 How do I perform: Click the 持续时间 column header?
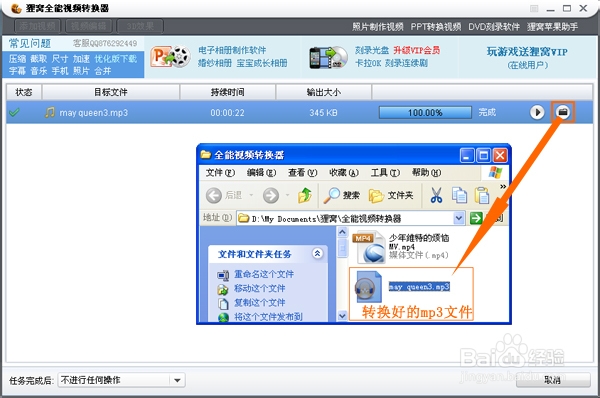[x=228, y=92]
